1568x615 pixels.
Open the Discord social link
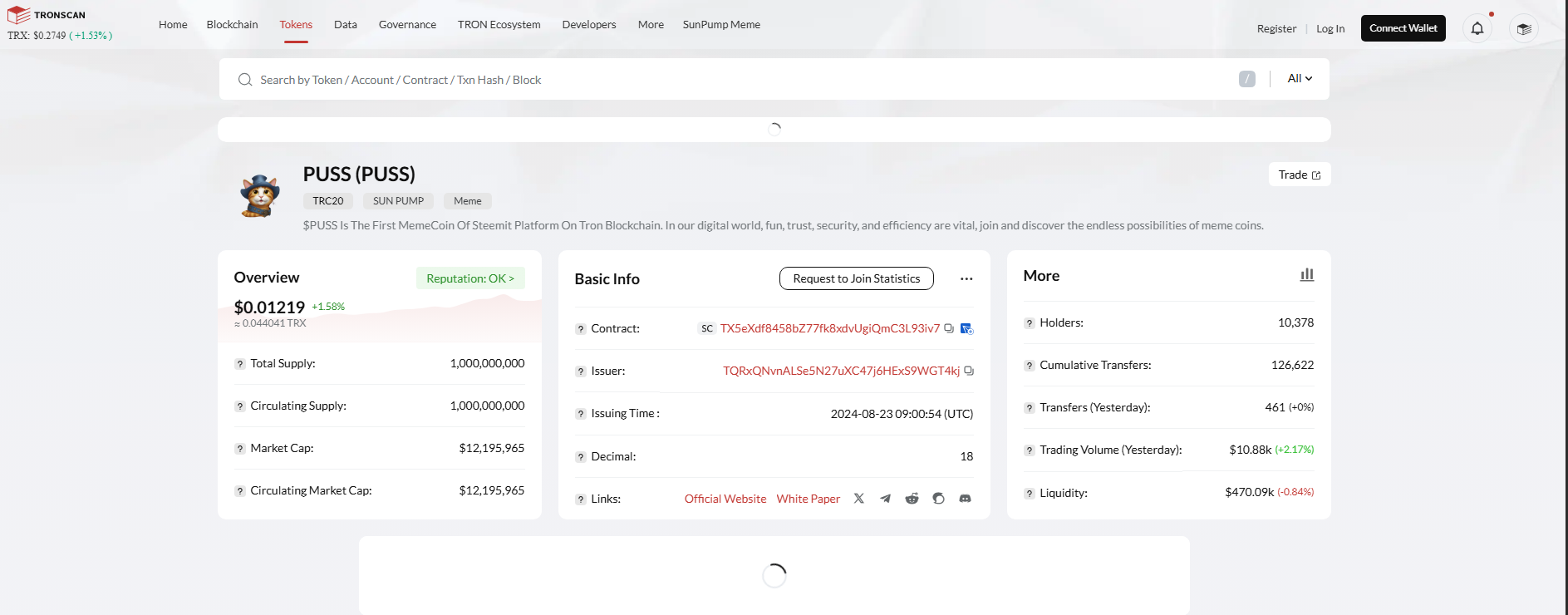point(966,499)
